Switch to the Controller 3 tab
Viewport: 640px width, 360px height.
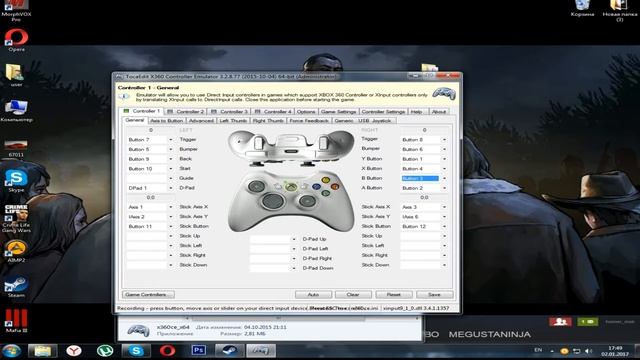pyautogui.click(x=229, y=111)
